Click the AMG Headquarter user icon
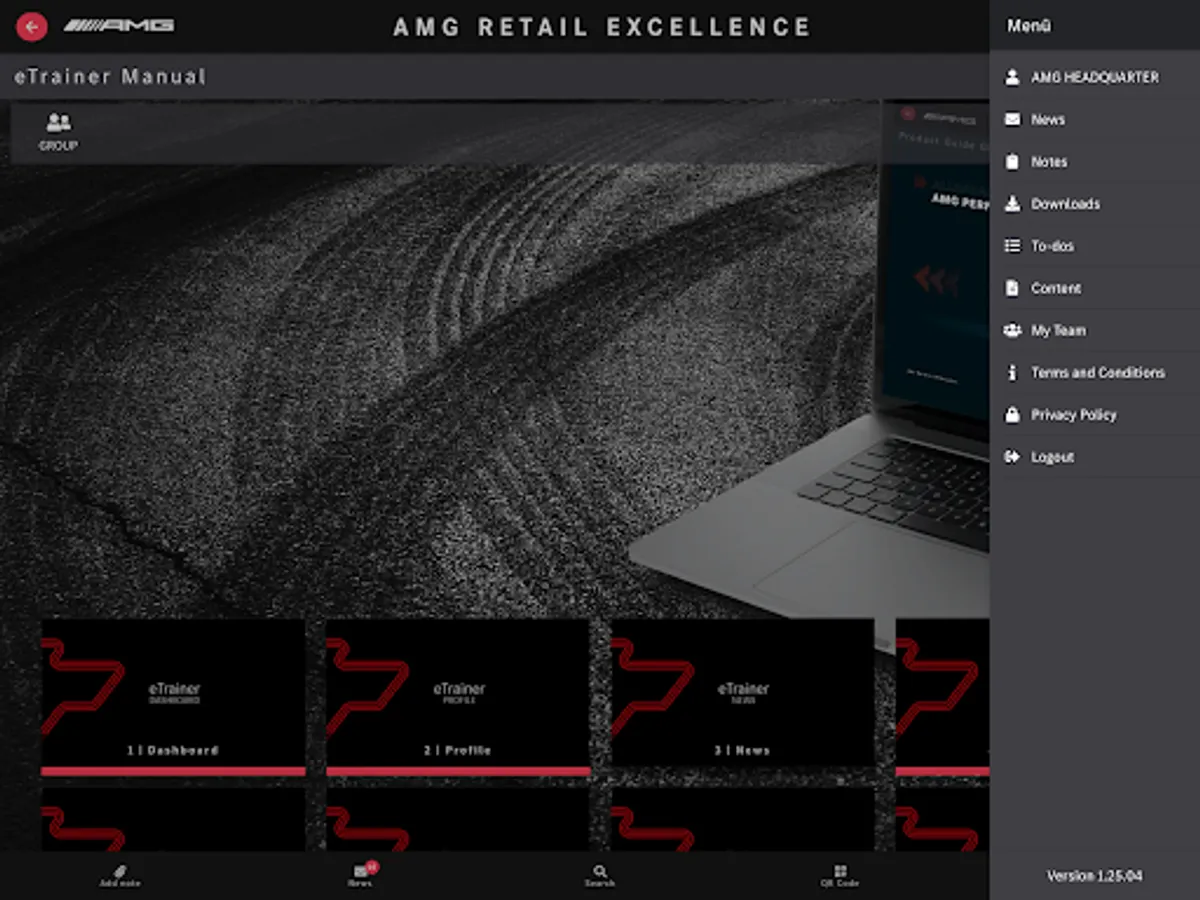Screen dimensions: 1200x900 click(1012, 77)
